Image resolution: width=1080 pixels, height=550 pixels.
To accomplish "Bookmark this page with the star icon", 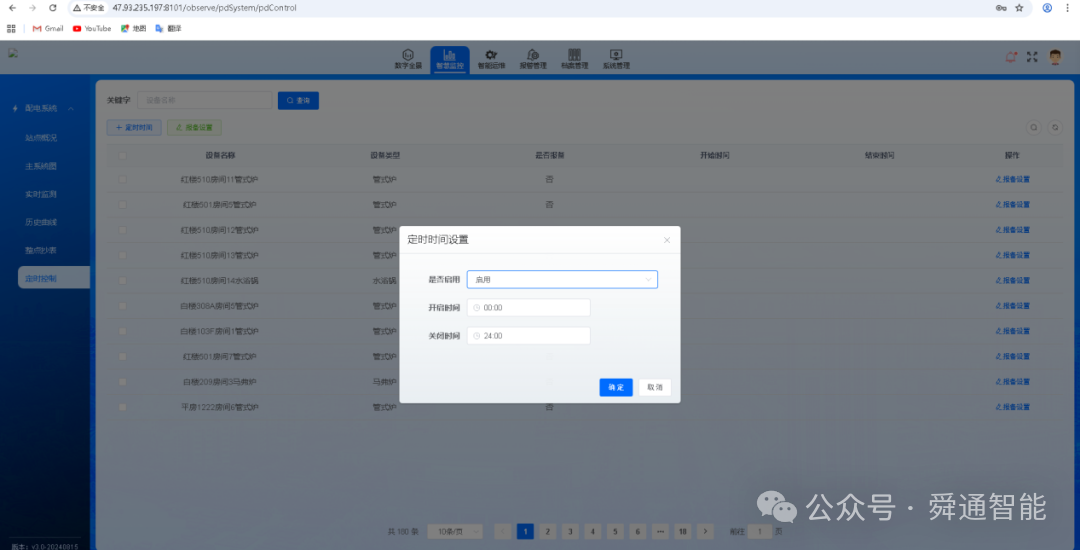I will 1019,7.
